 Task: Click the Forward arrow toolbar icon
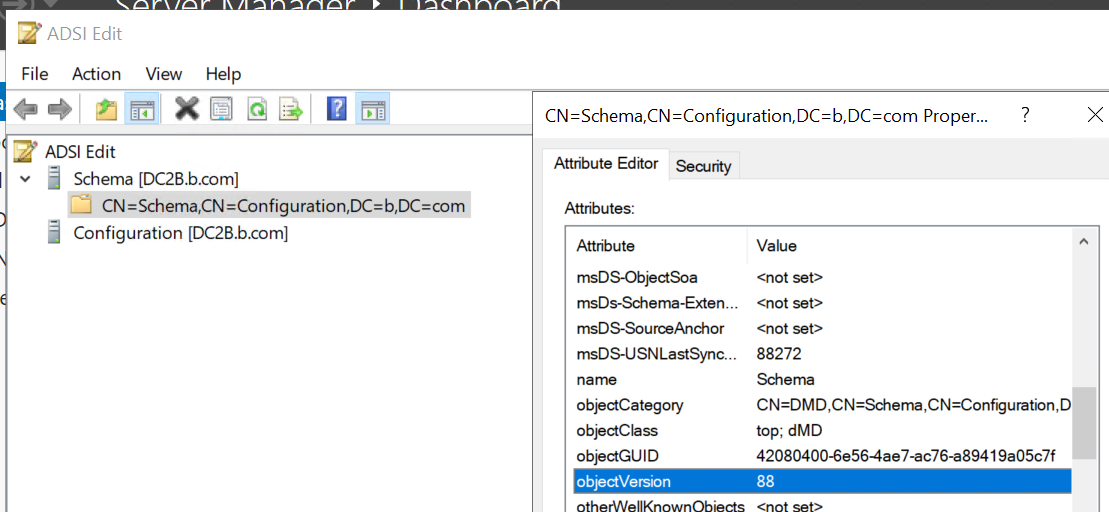pos(60,110)
